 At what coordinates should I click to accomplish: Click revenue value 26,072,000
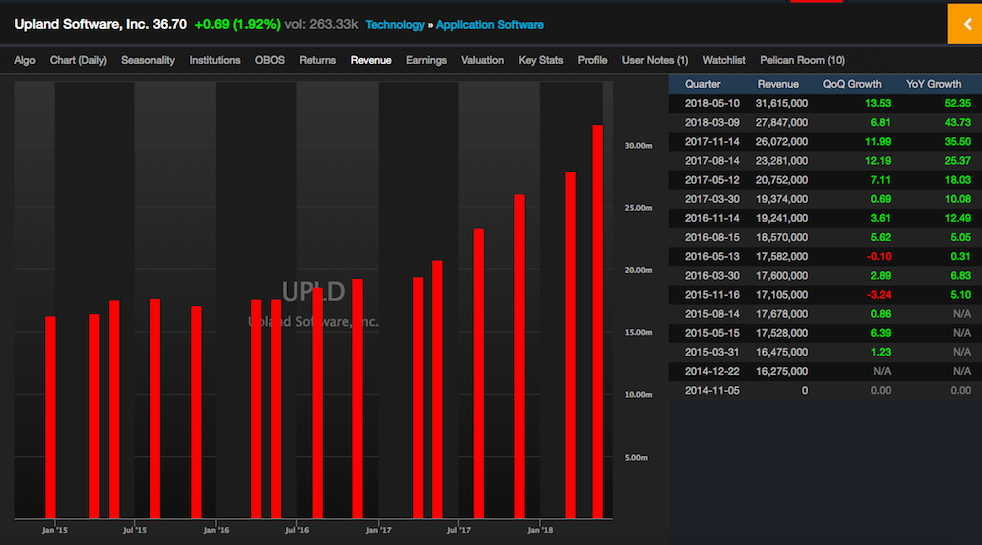[782, 142]
